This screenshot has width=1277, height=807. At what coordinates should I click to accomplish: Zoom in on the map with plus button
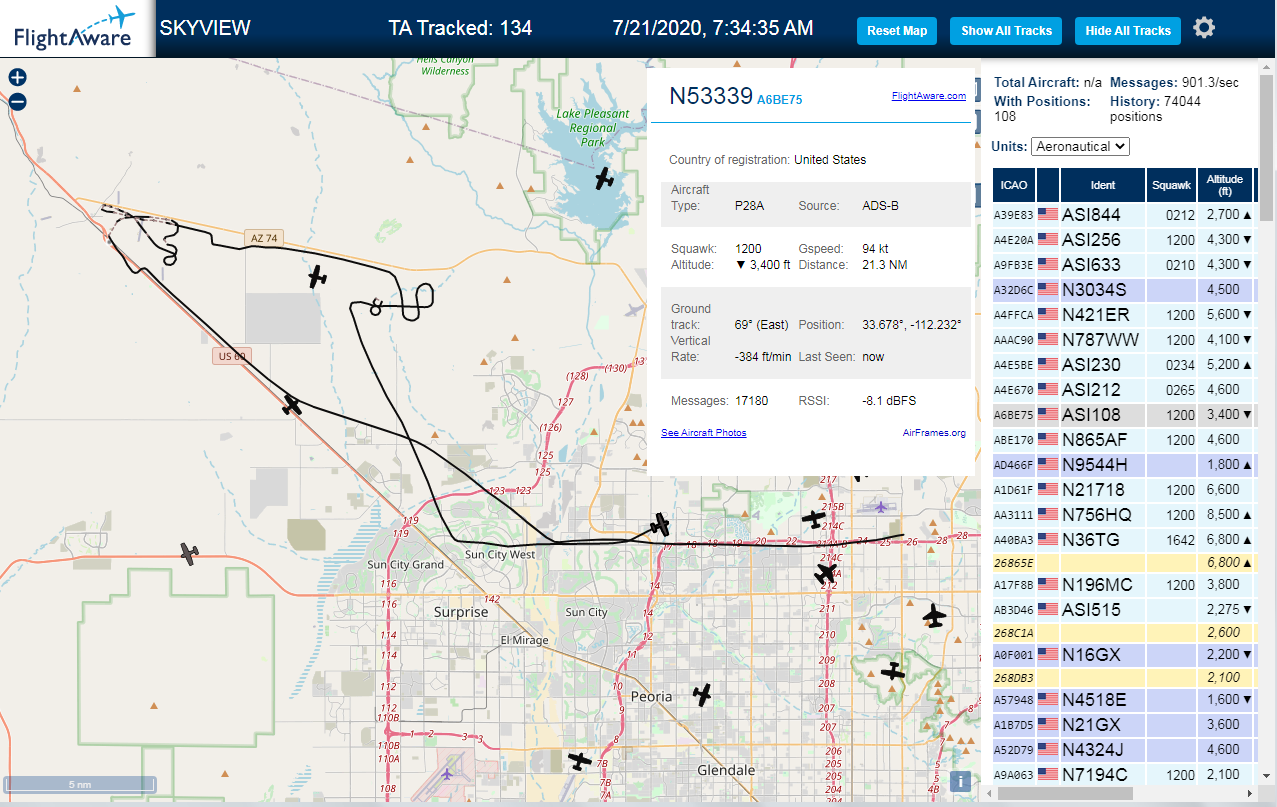click(x=17, y=77)
